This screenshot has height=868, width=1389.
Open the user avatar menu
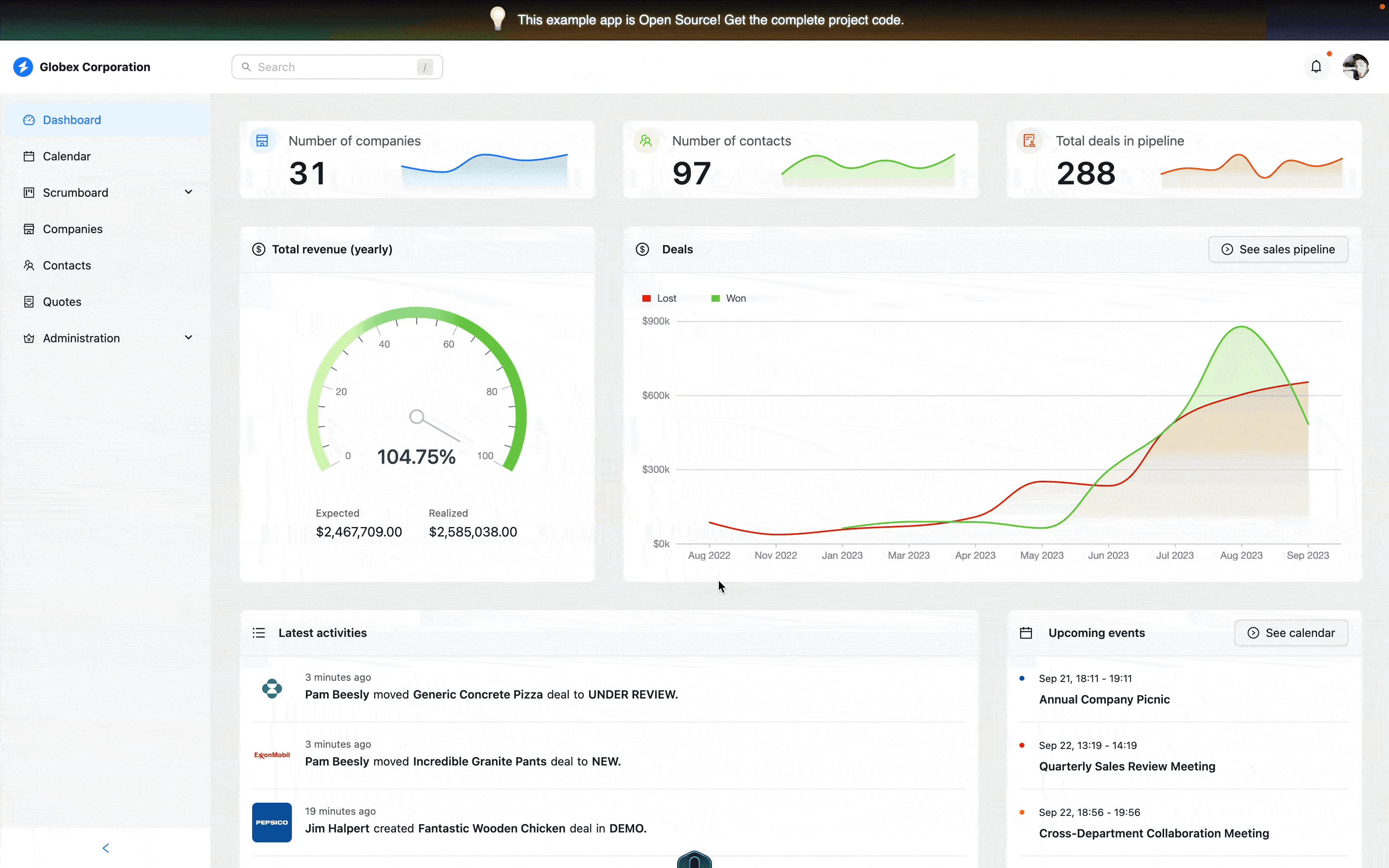click(1356, 67)
